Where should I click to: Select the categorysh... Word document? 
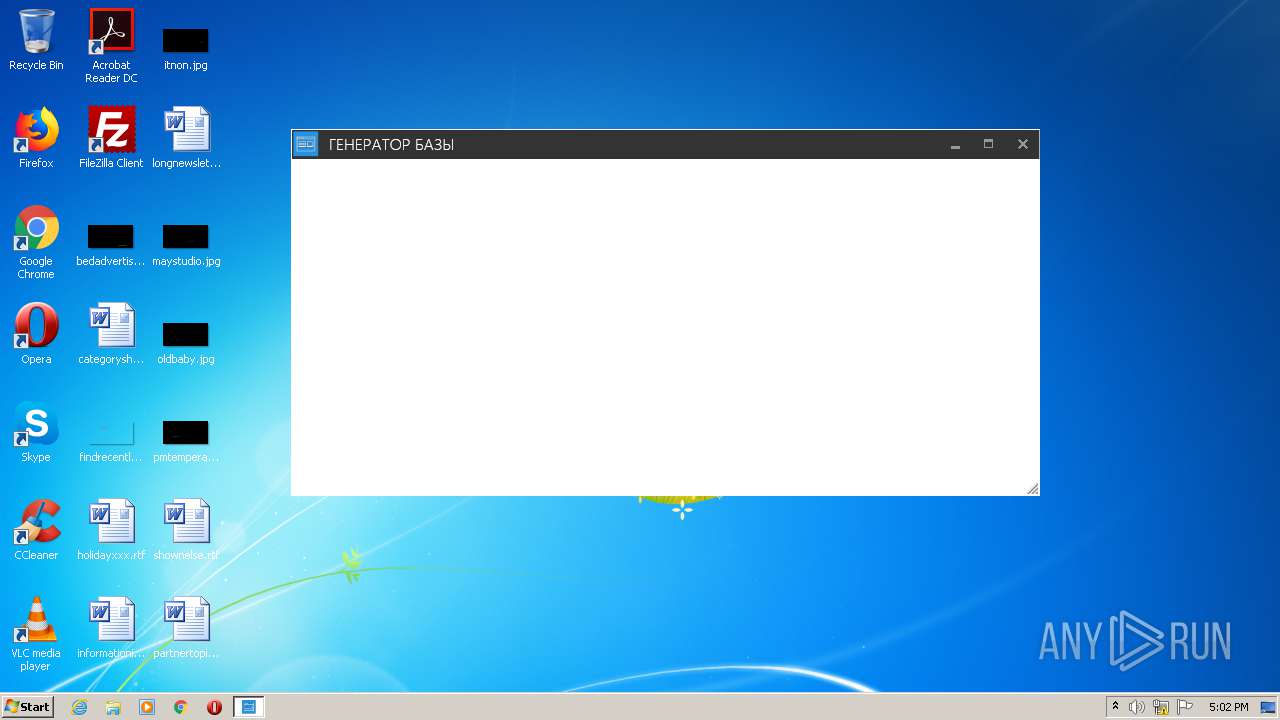click(111, 334)
